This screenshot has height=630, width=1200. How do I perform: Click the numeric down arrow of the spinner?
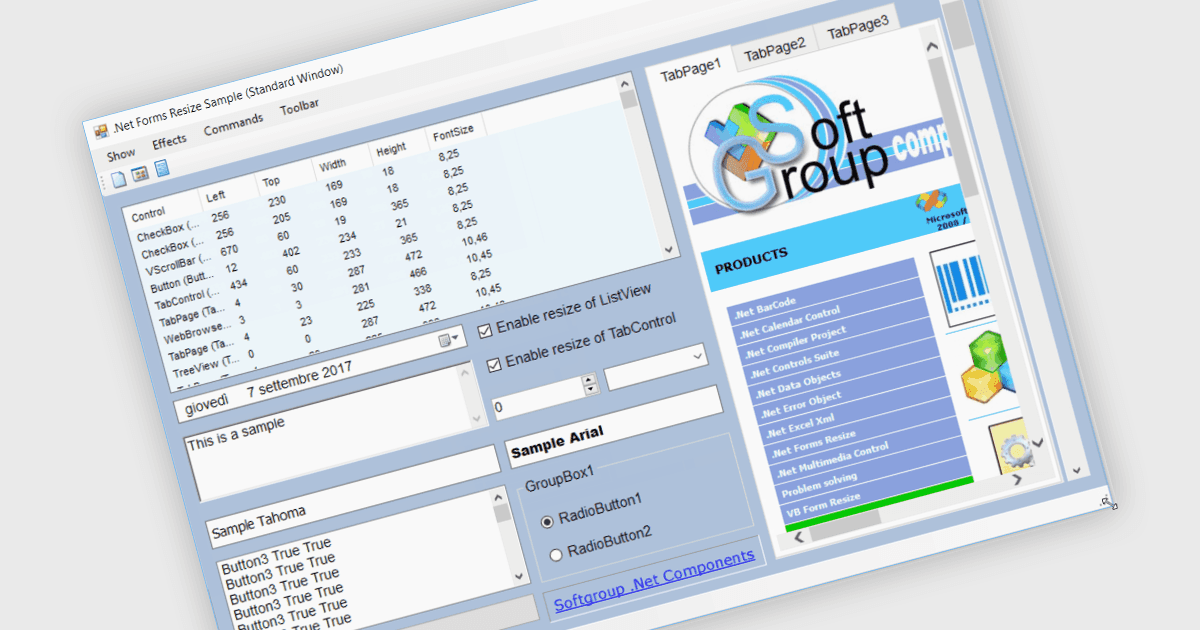click(x=591, y=389)
